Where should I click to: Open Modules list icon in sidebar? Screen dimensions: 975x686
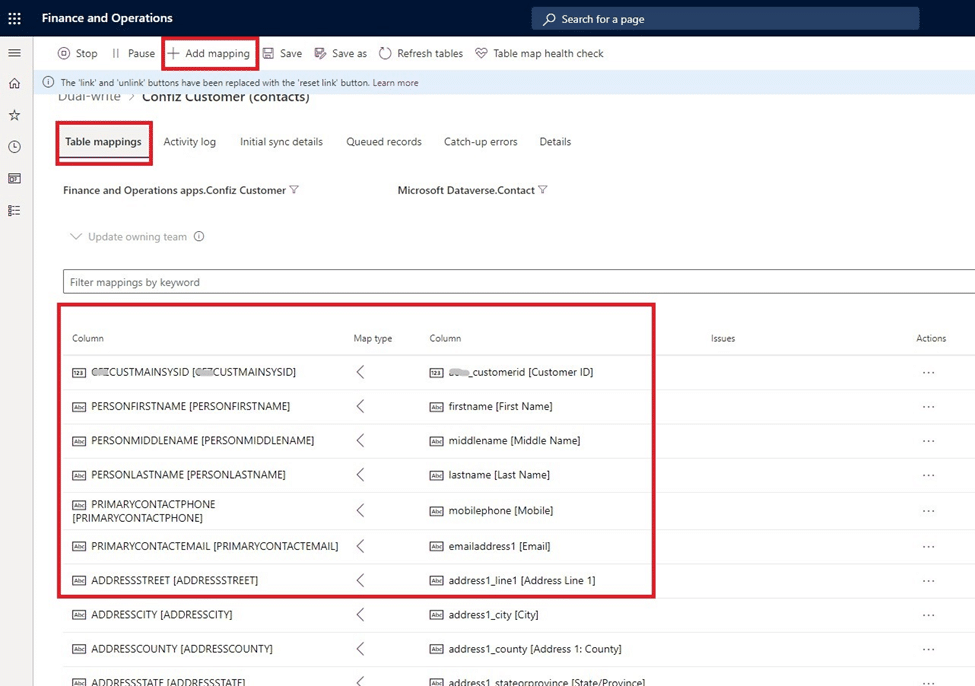coord(14,210)
